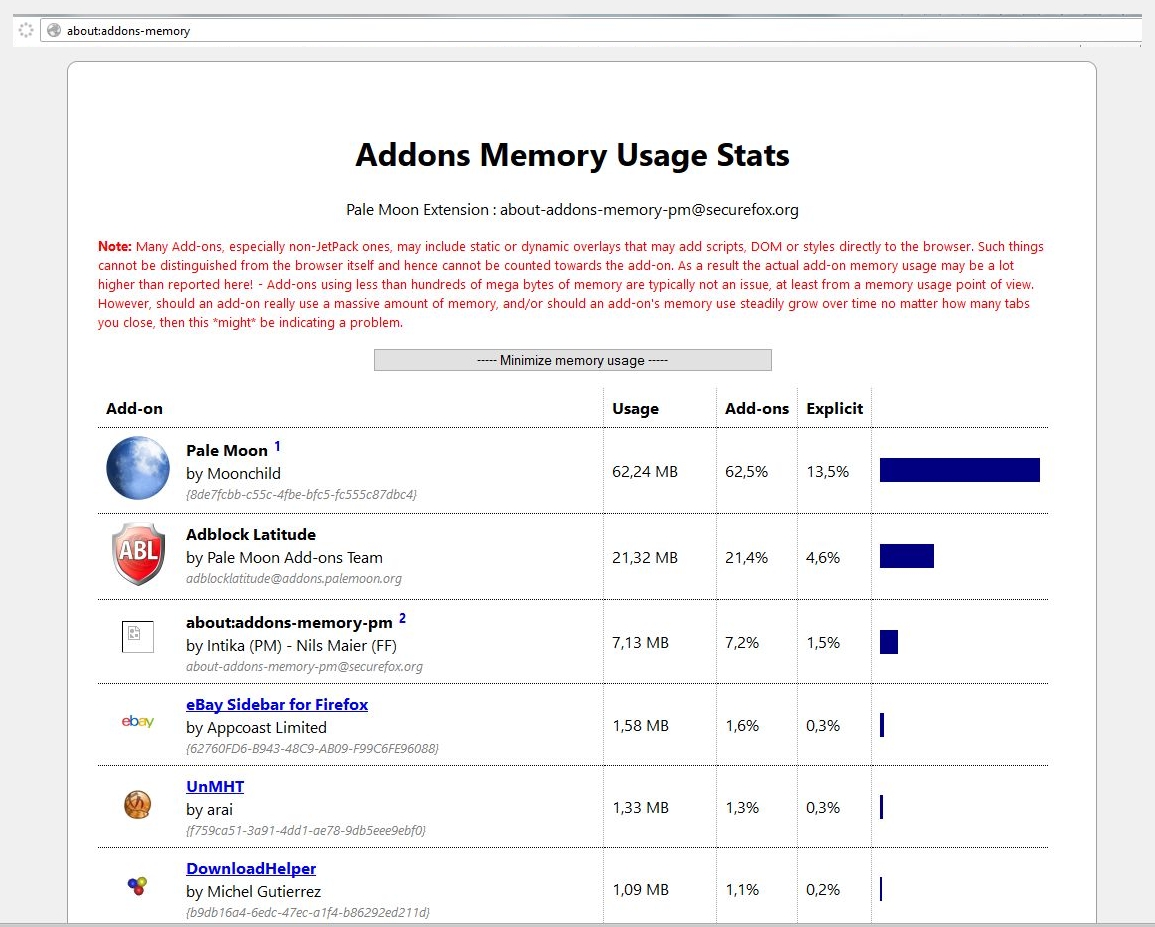Screen dimensions: 1155x927
Task: Click the Pale Moon memory usage bar
Action: [959, 470]
